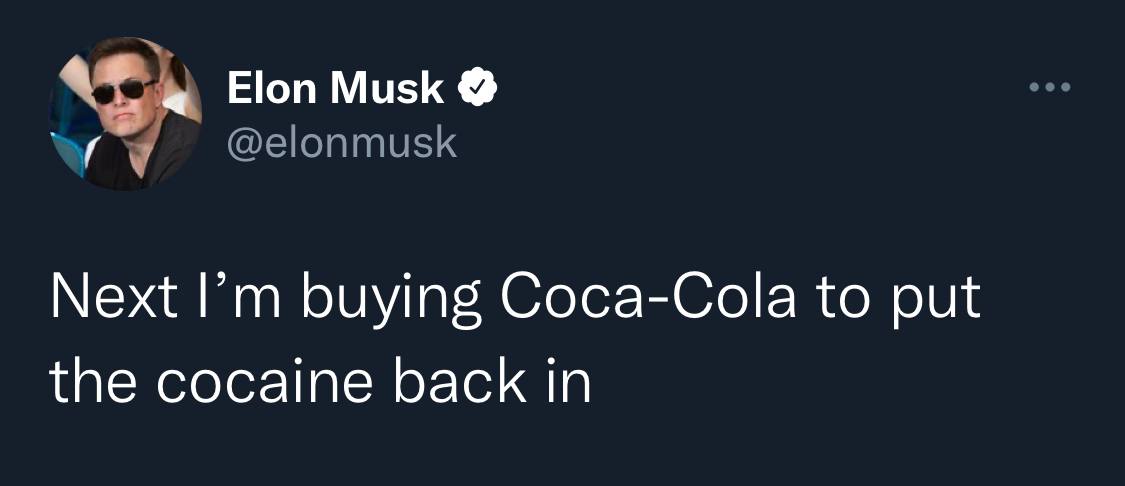Click the blue verified checkmark badge

tap(478, 90)
